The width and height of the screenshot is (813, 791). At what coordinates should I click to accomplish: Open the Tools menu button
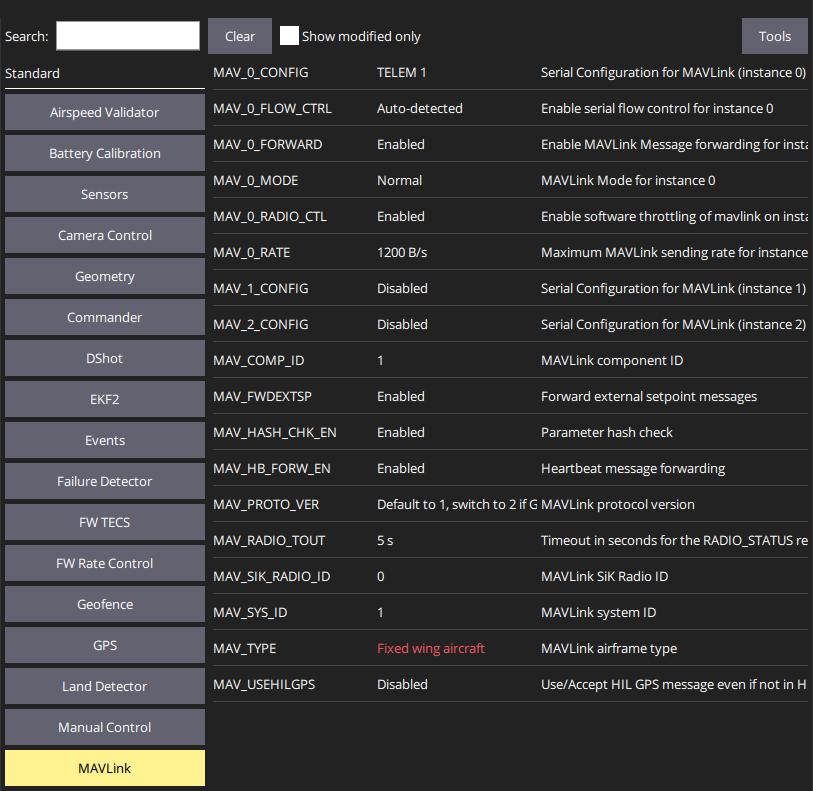pos(774,36)
